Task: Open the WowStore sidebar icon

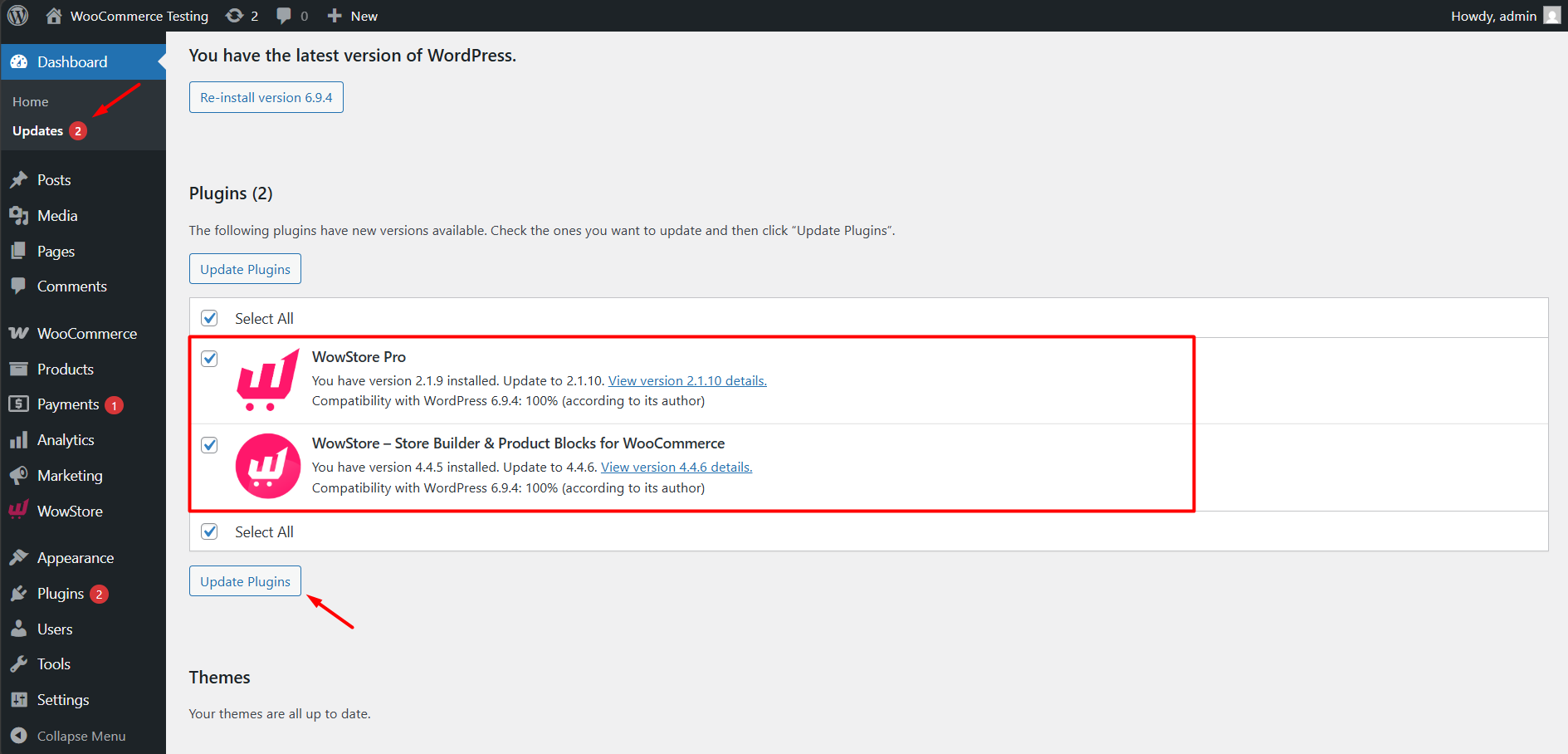Action: 18,510
